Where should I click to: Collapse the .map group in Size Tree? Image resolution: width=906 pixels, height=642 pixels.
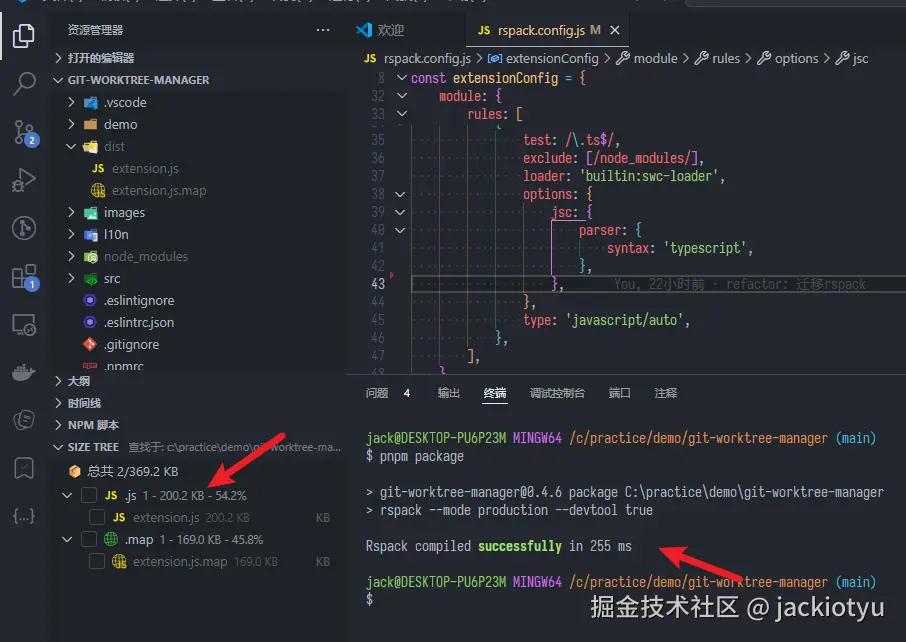click(67, 539)
